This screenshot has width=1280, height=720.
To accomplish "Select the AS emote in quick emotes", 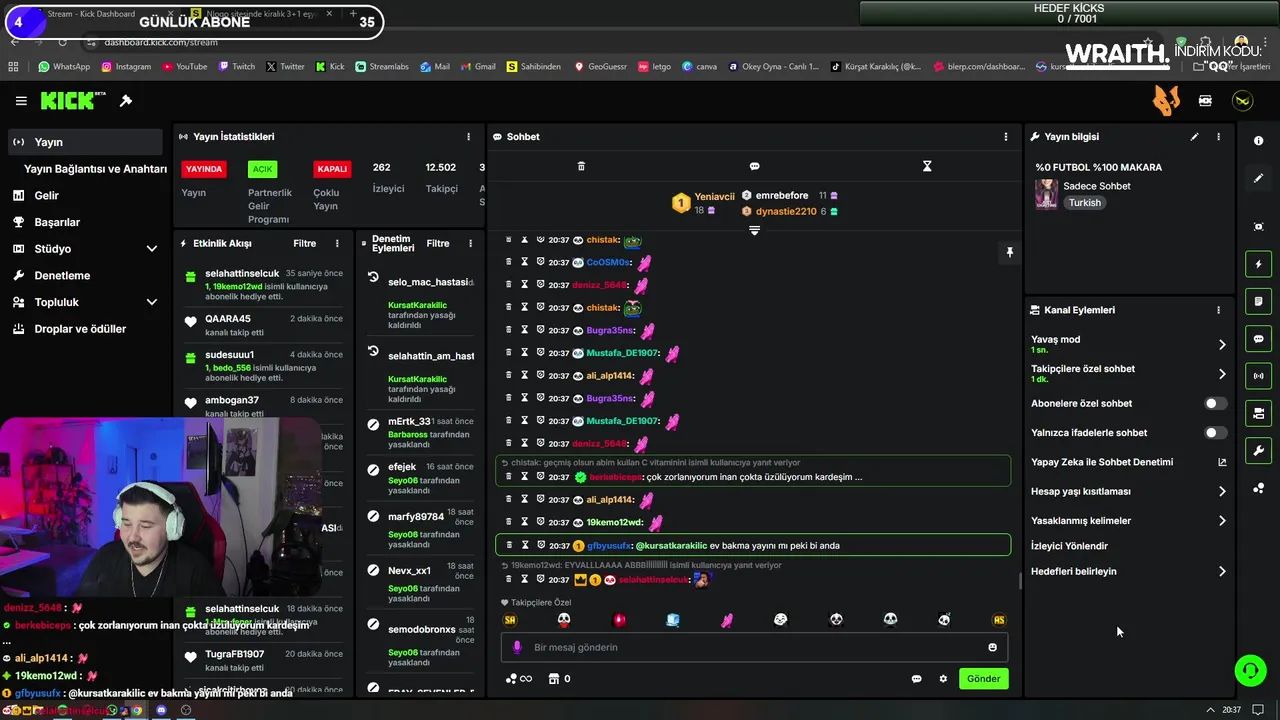I will pyautogui.click(x=998, y=620).
